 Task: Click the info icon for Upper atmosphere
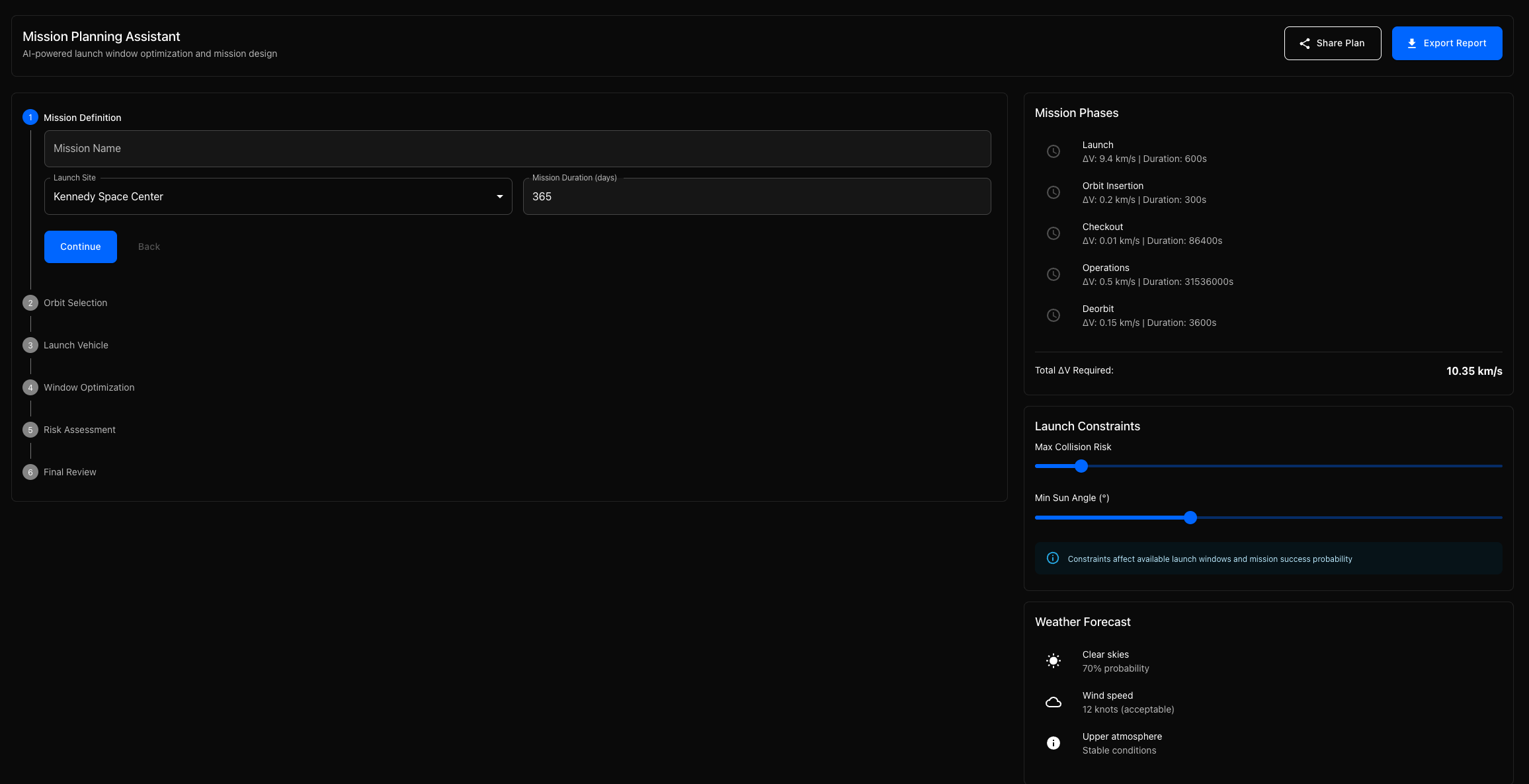(1054, 743)
